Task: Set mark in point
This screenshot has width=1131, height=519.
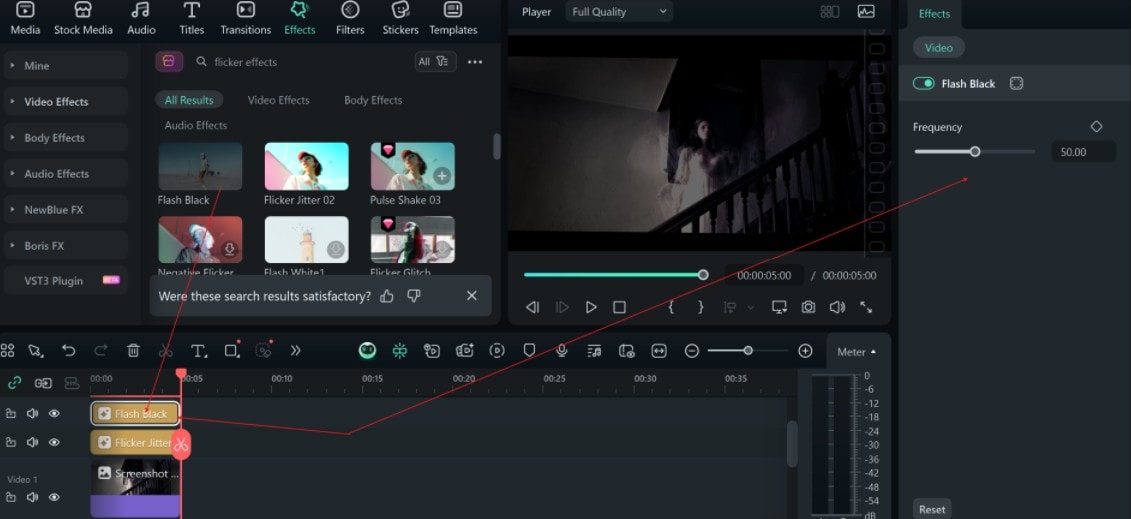Action: click(671, 307)
